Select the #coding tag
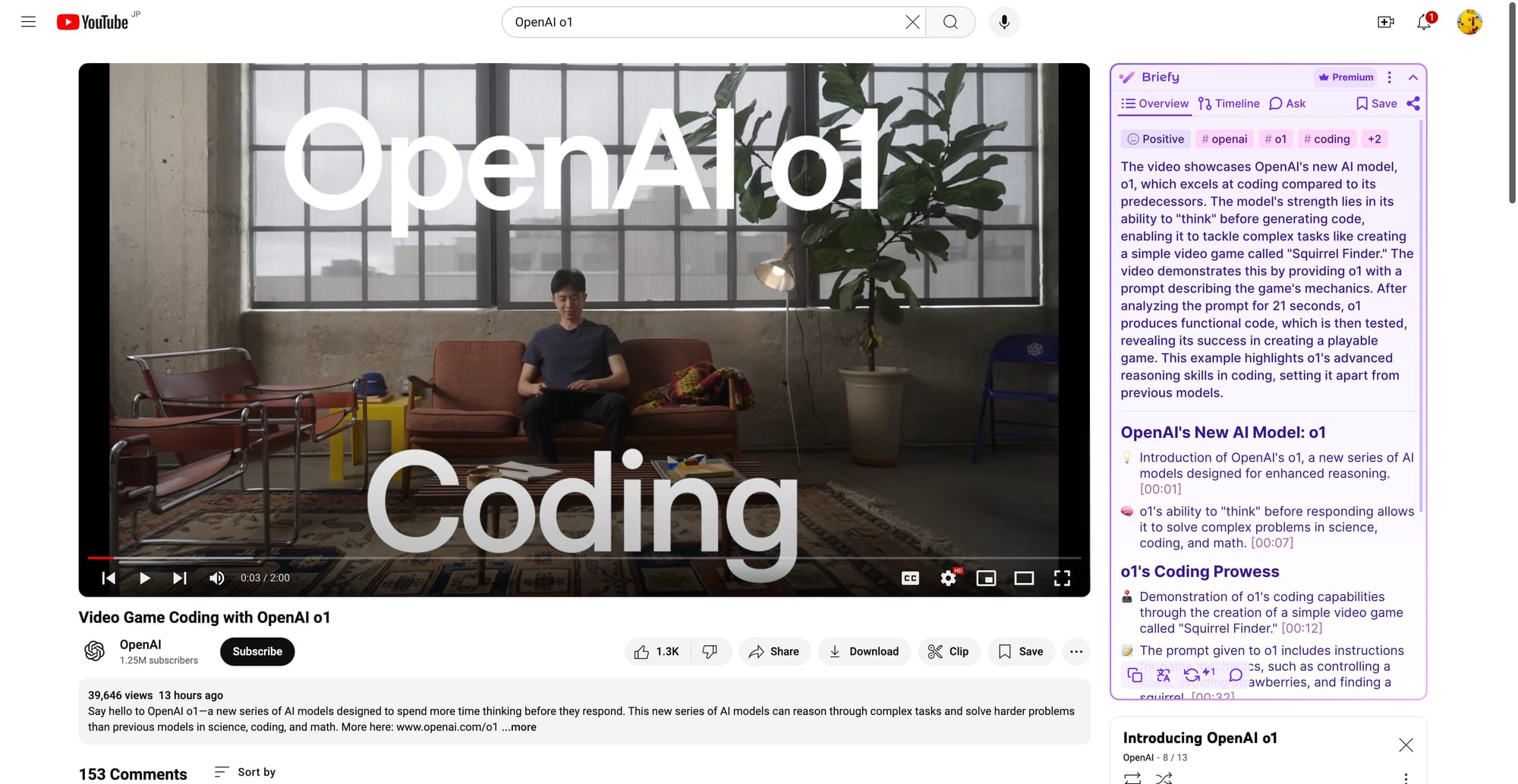This screenshot has height=784, width=1518. point(1327,139)
